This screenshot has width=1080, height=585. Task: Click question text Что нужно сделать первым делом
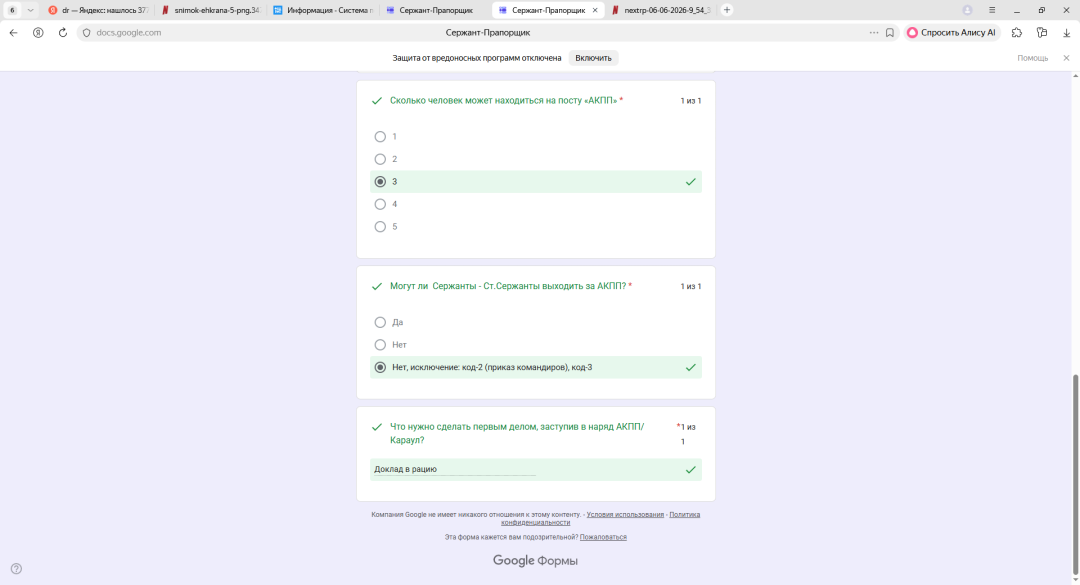coord(517,433)
